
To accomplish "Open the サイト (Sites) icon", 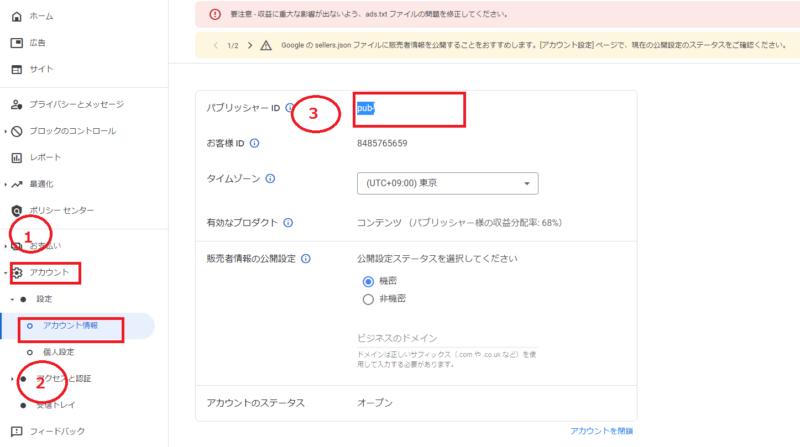I will point(16,69).
